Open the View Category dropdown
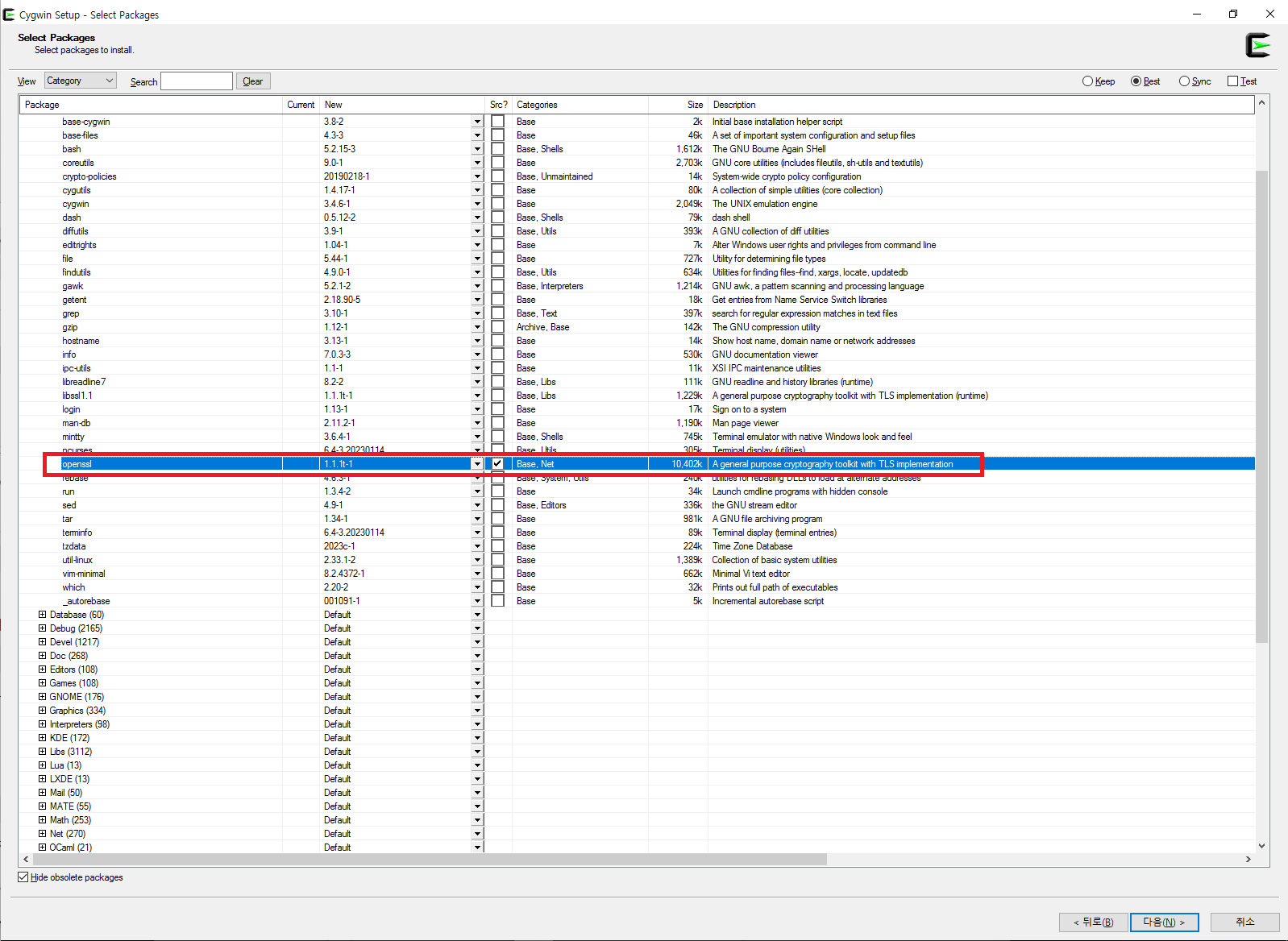Viewport: 1288px width, 941px height. pyautogui.click(x=81, y=81)
